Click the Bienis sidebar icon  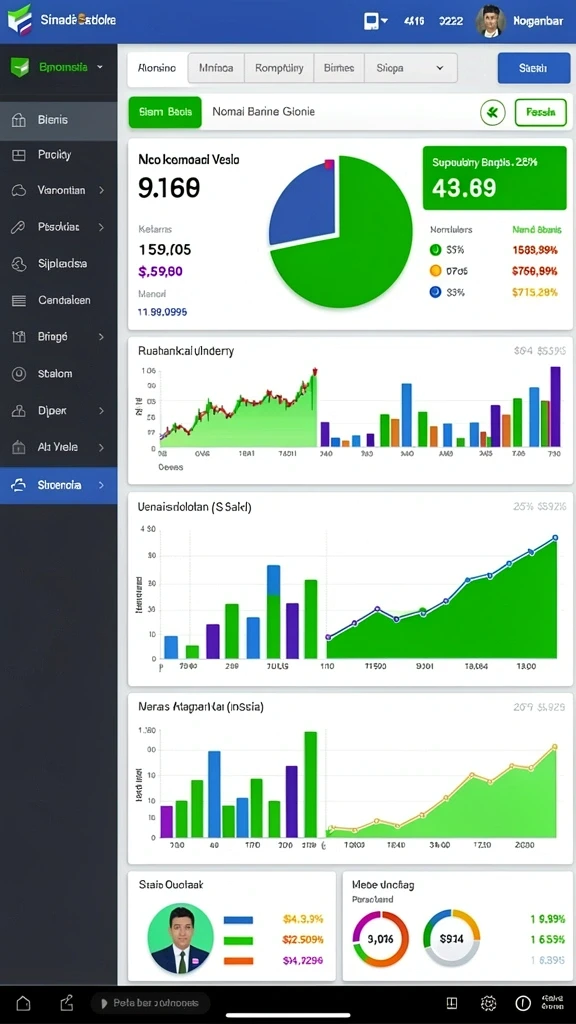pyautogui.click(x=19, y=120)
